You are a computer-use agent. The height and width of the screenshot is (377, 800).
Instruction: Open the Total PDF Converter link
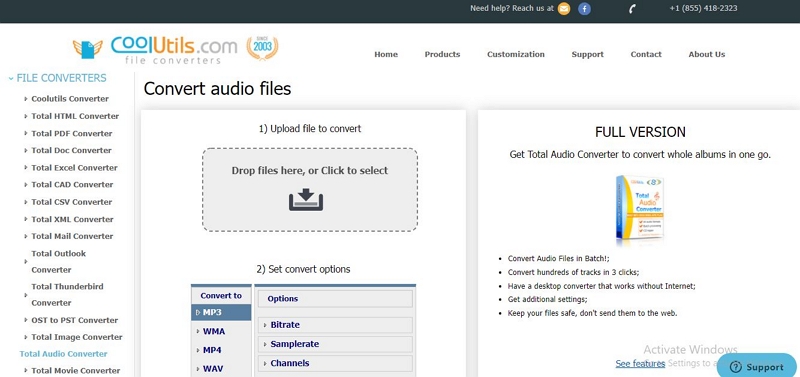pos(71,133)
